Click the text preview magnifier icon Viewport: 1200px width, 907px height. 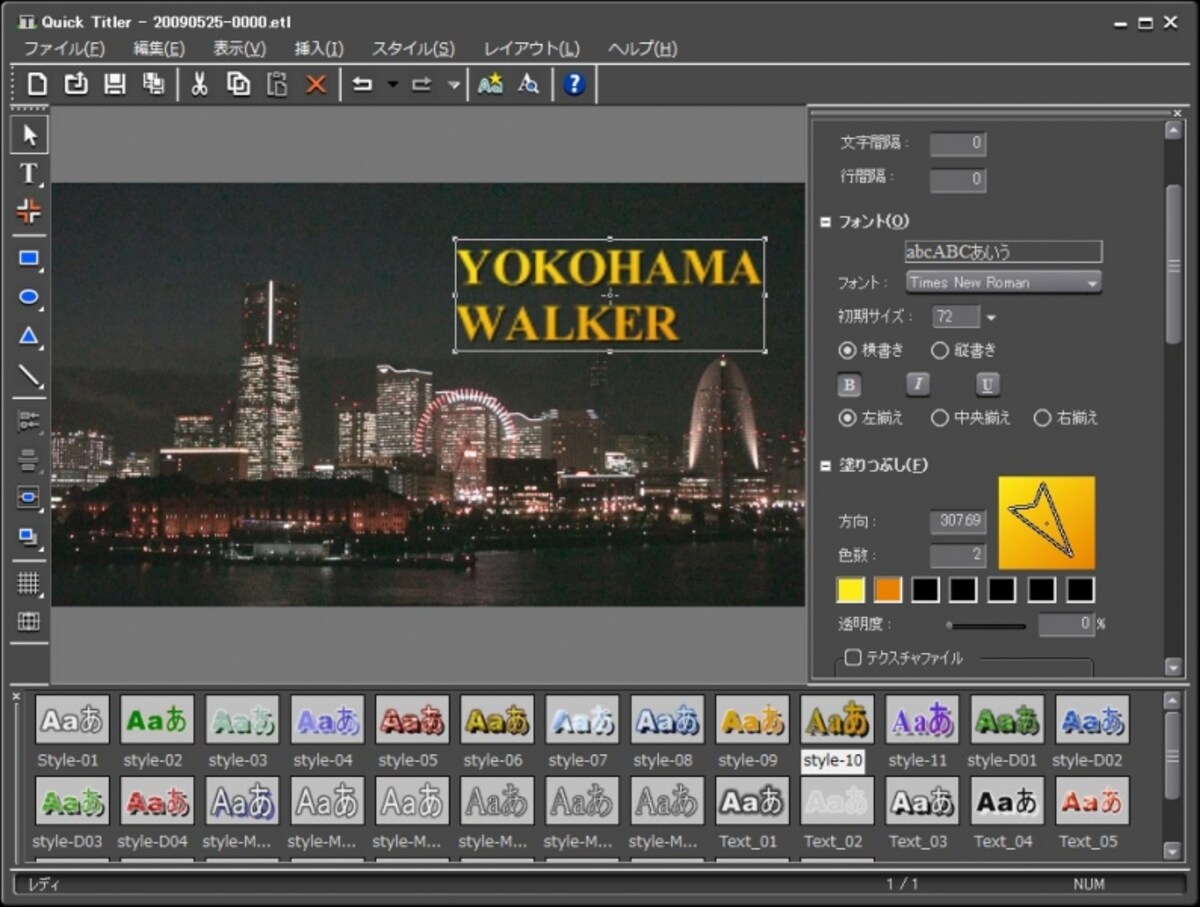[528, 84]
